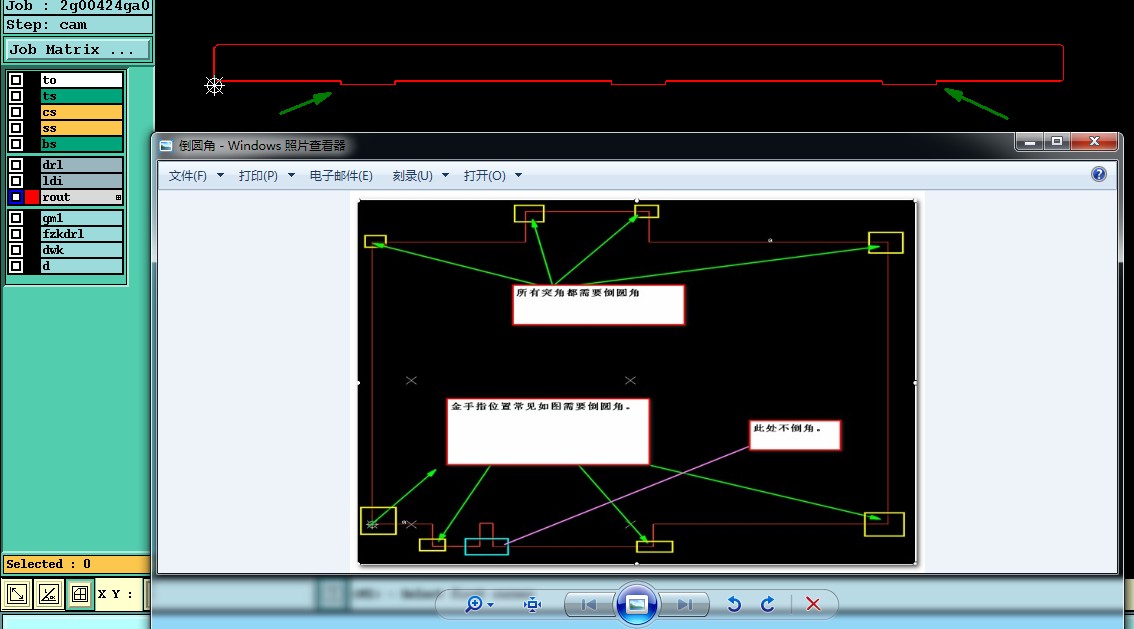Click the grid snap icon beside X Y
1134x629 pixels.
80,594
